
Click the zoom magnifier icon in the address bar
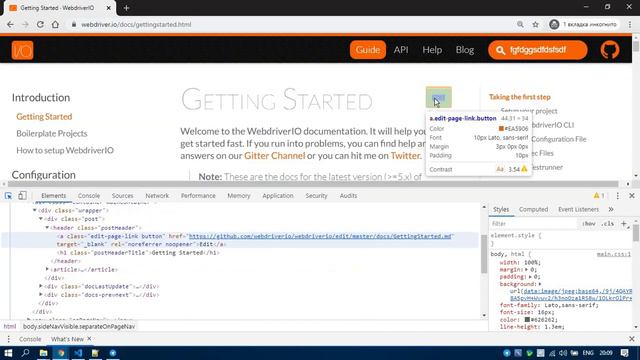(x=520, y=24)
